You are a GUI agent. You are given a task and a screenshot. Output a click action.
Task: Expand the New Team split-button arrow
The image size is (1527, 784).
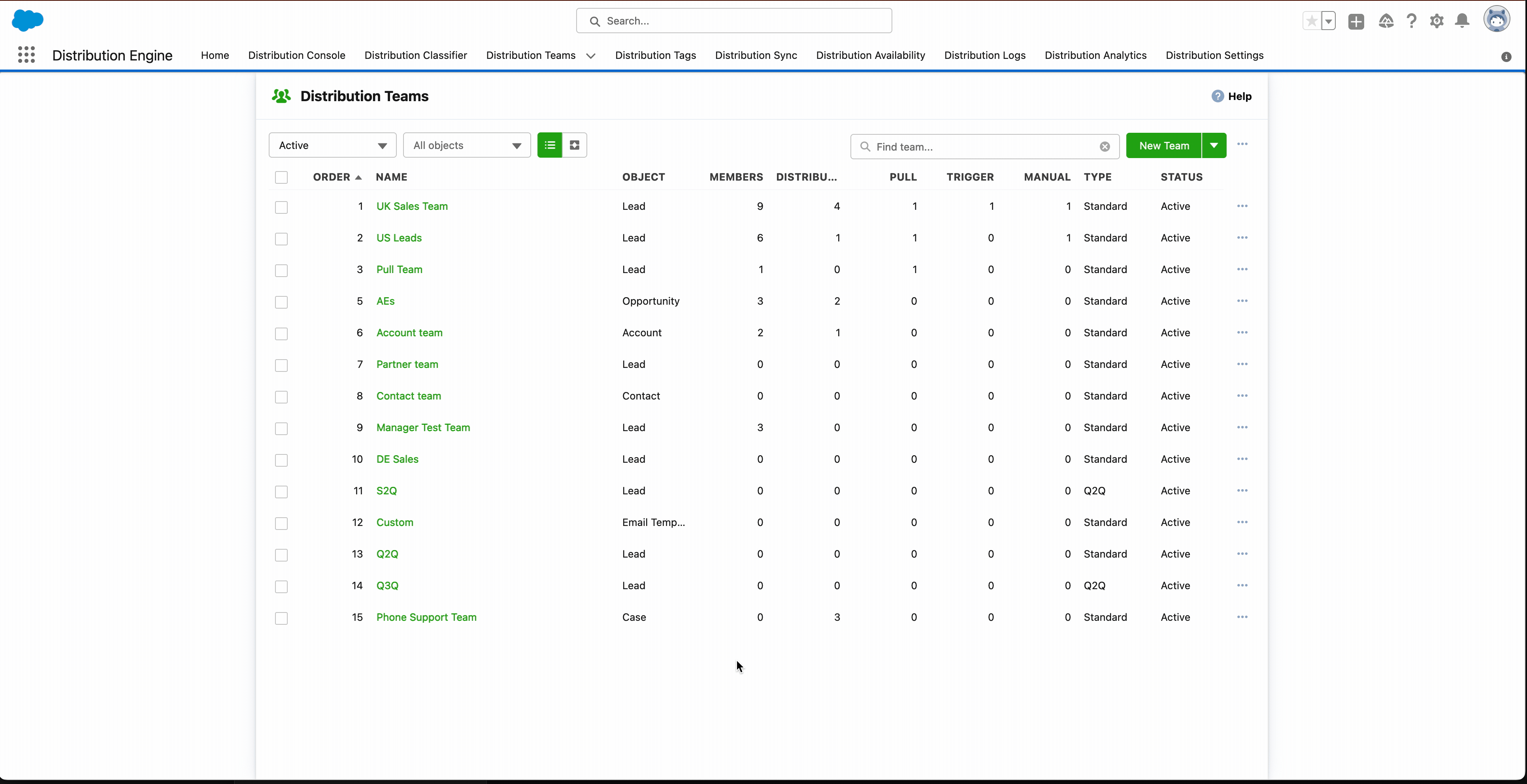1214,146
